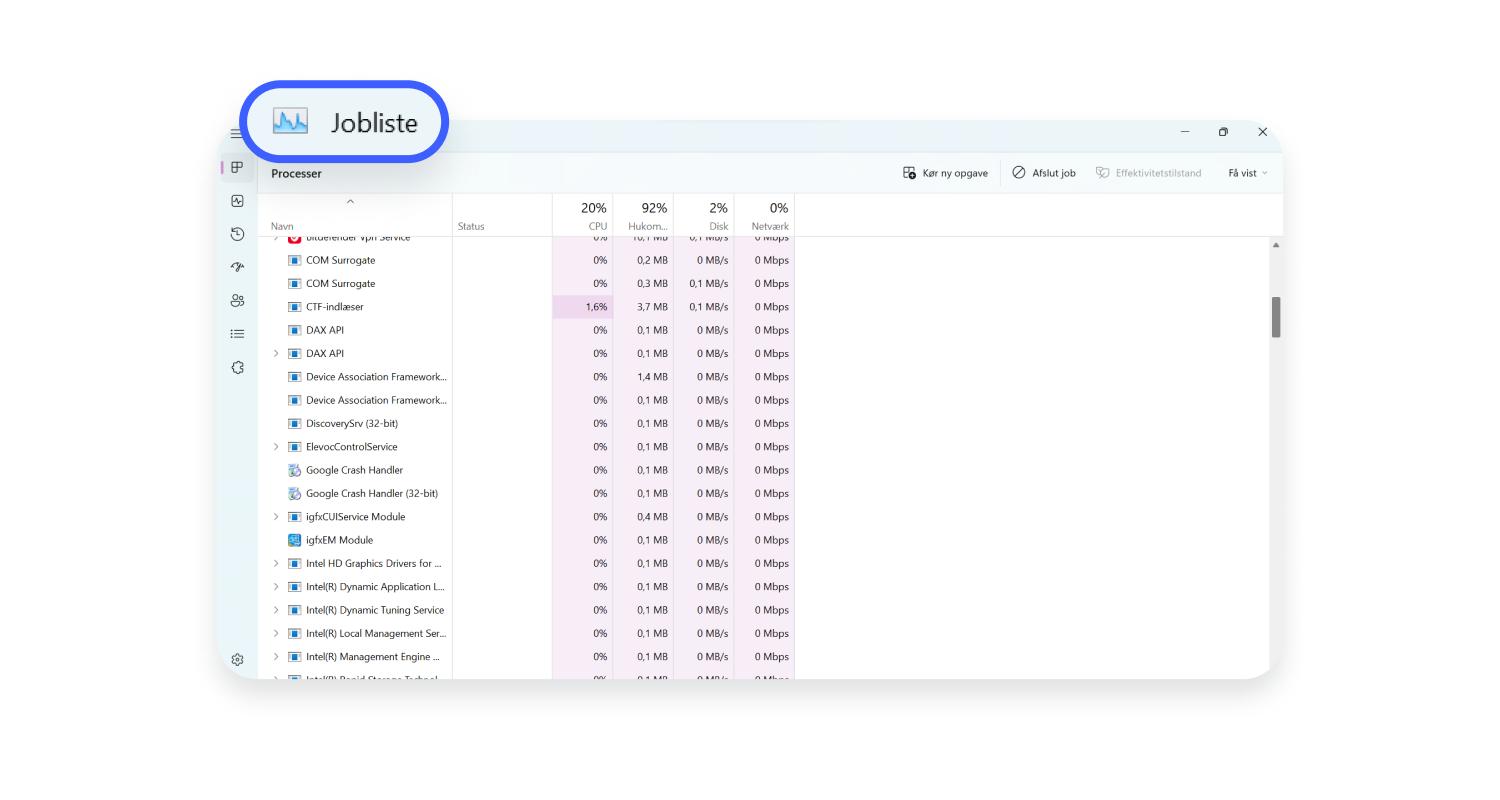Click Kør ny opgave button
1500x800 pixels.
point(945,173)
